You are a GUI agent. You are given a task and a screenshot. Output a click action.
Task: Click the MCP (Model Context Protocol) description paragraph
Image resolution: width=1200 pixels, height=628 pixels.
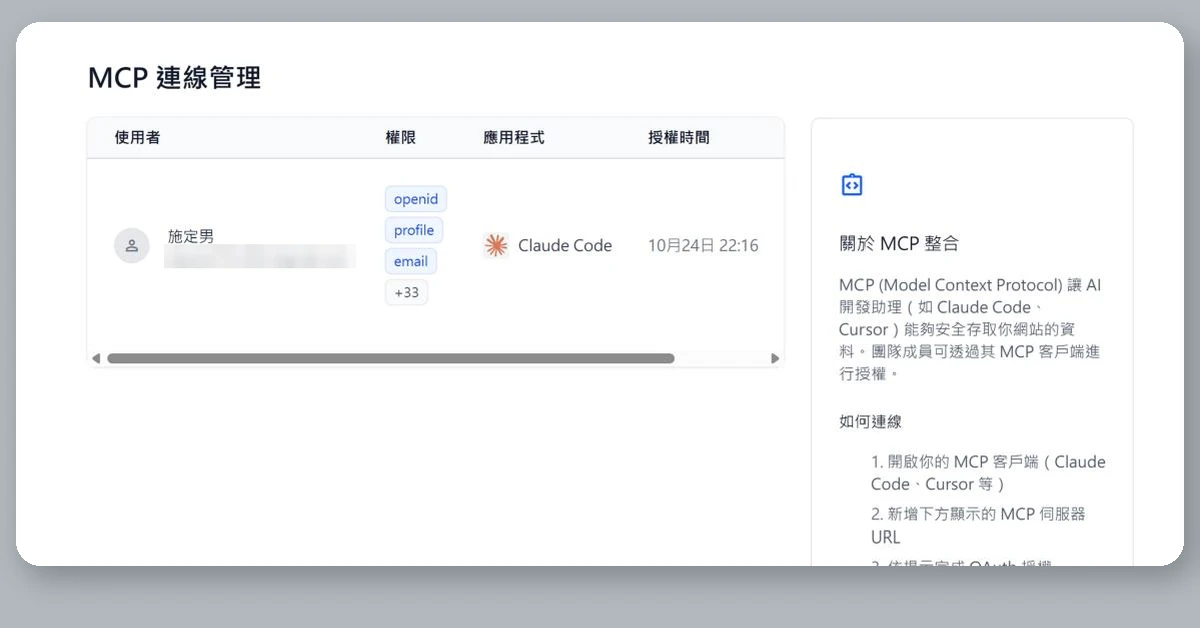coord(971,329)
